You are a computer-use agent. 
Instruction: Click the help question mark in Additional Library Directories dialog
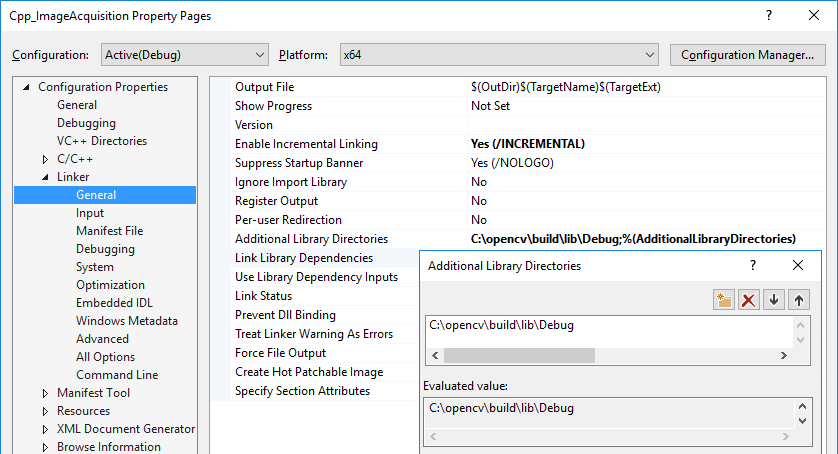[x=752, y=265]
